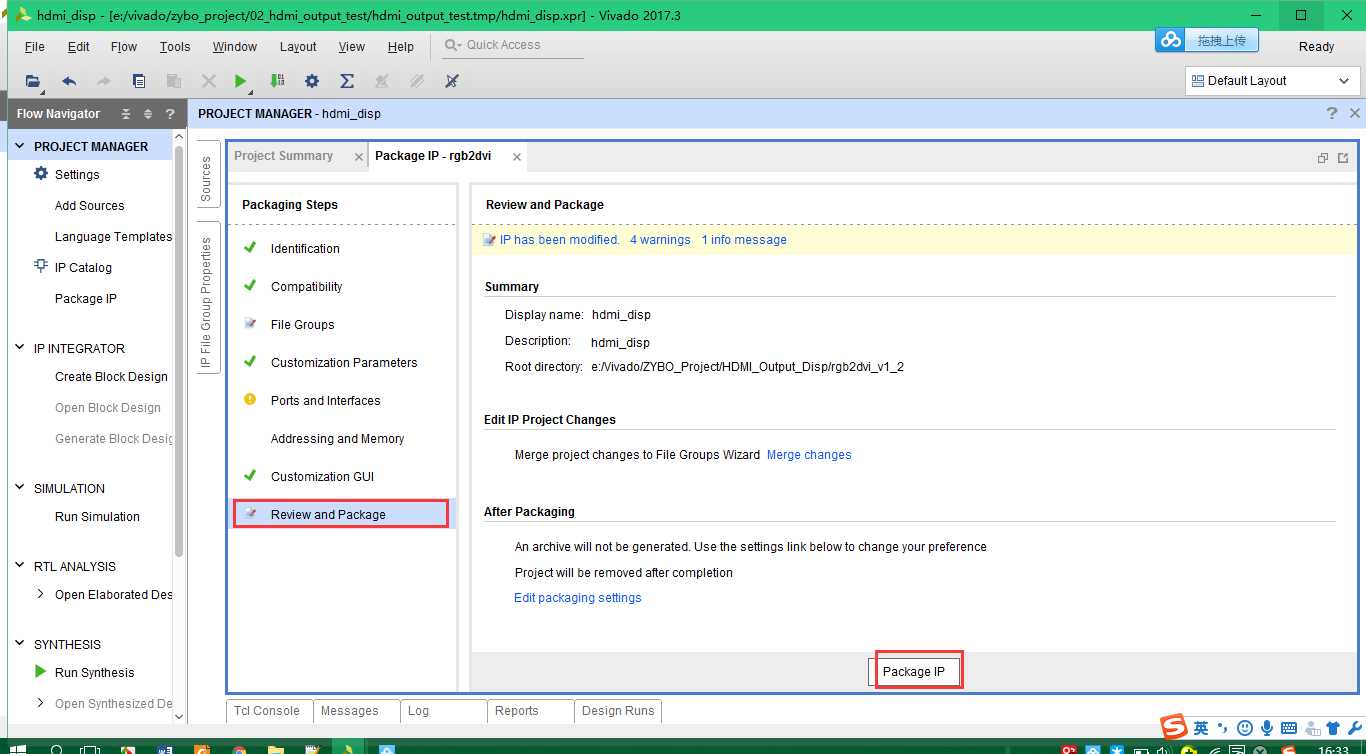Image resolution: width=1366 pixels, height=754 pixels.
Task: Expand Open Synthesized Design item
Action: coord(40,703)
